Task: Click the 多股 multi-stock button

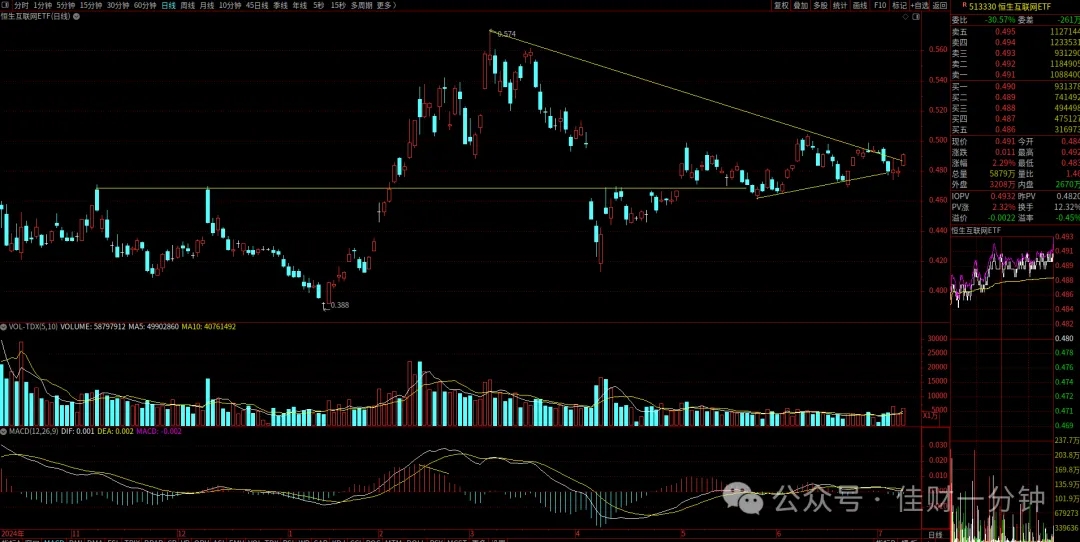Action: [820, 5]
